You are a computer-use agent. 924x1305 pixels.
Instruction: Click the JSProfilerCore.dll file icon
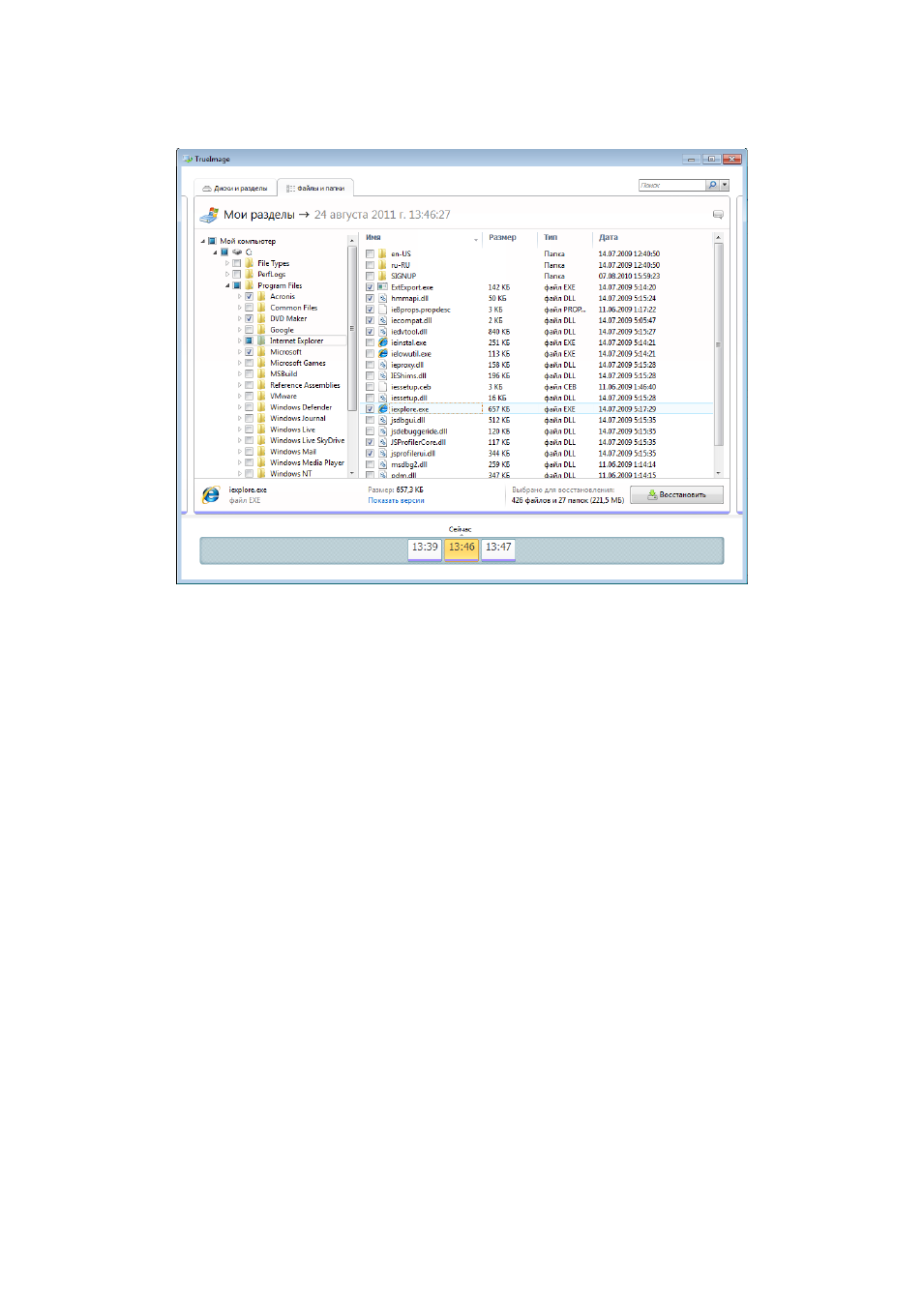[x=383, y=442]
